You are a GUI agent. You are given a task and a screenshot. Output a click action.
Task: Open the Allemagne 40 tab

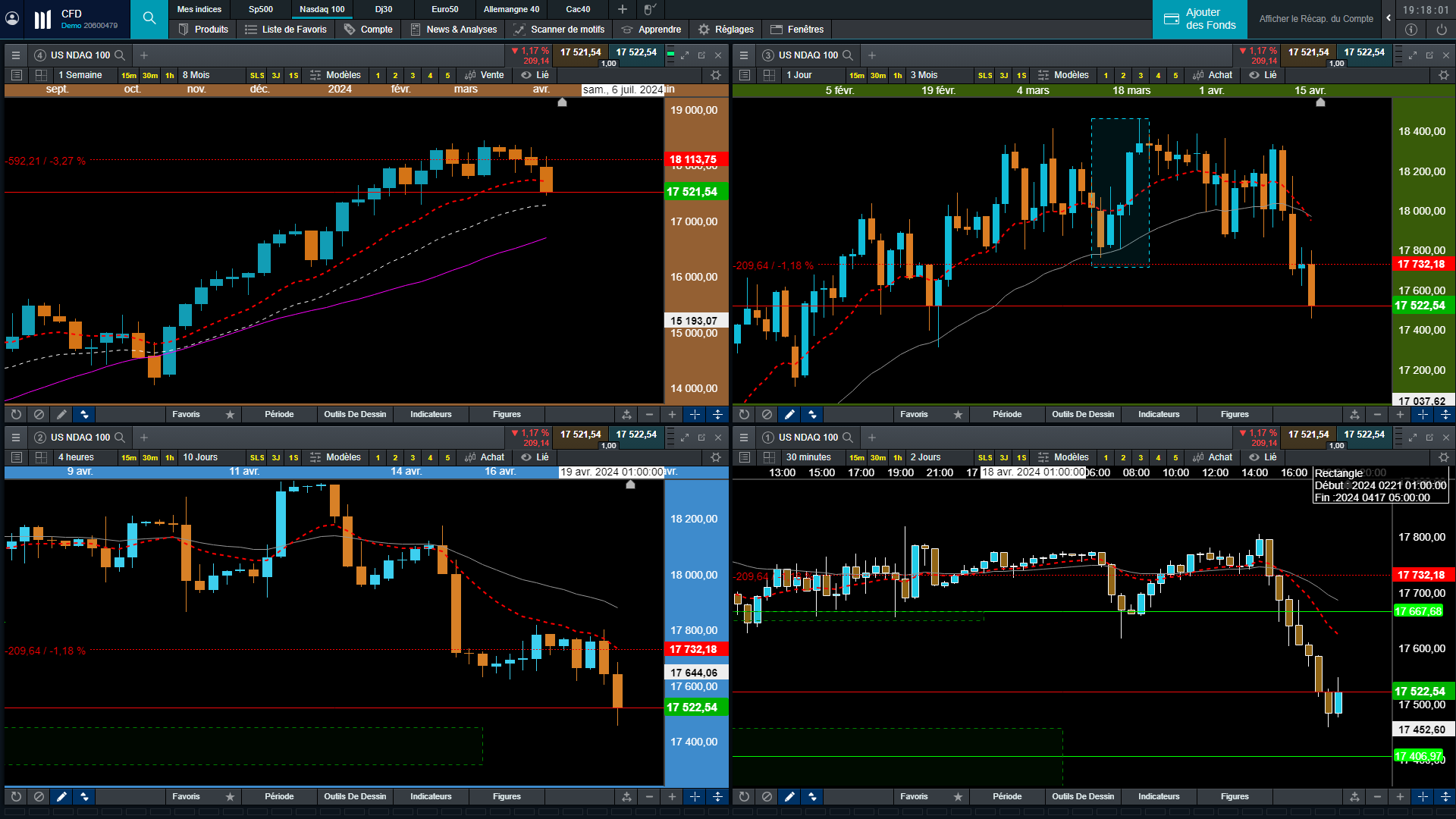pyautogui.click(x=511, y=9)
